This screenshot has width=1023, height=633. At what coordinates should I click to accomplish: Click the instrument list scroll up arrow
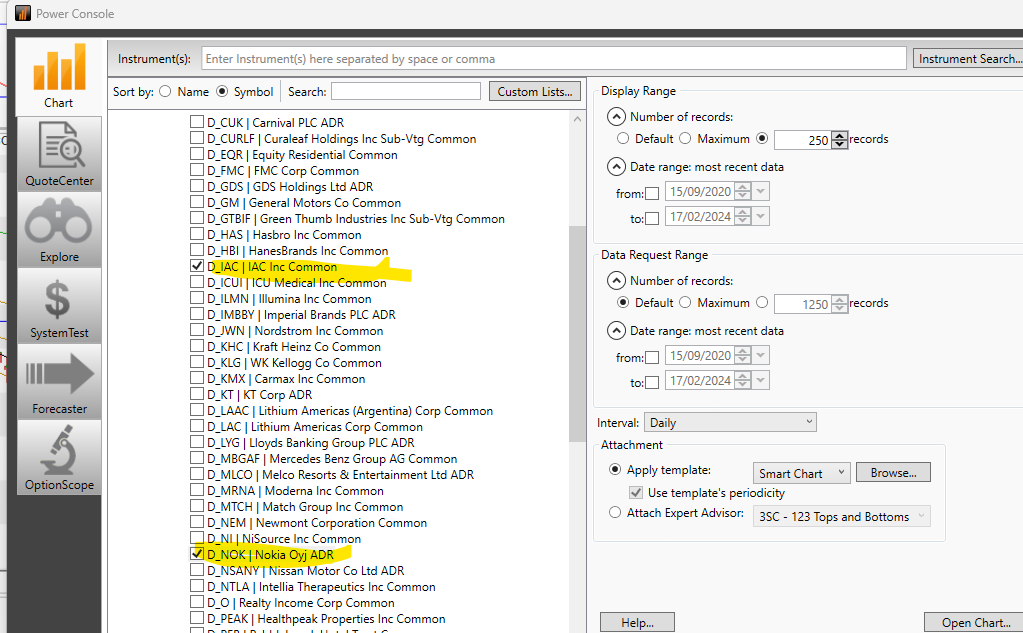577,119
